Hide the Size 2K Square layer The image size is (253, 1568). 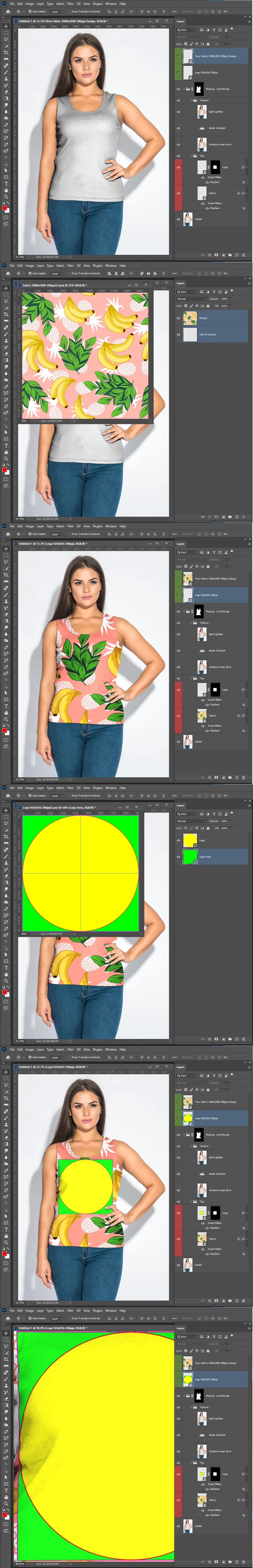click(x=179, y=334)
